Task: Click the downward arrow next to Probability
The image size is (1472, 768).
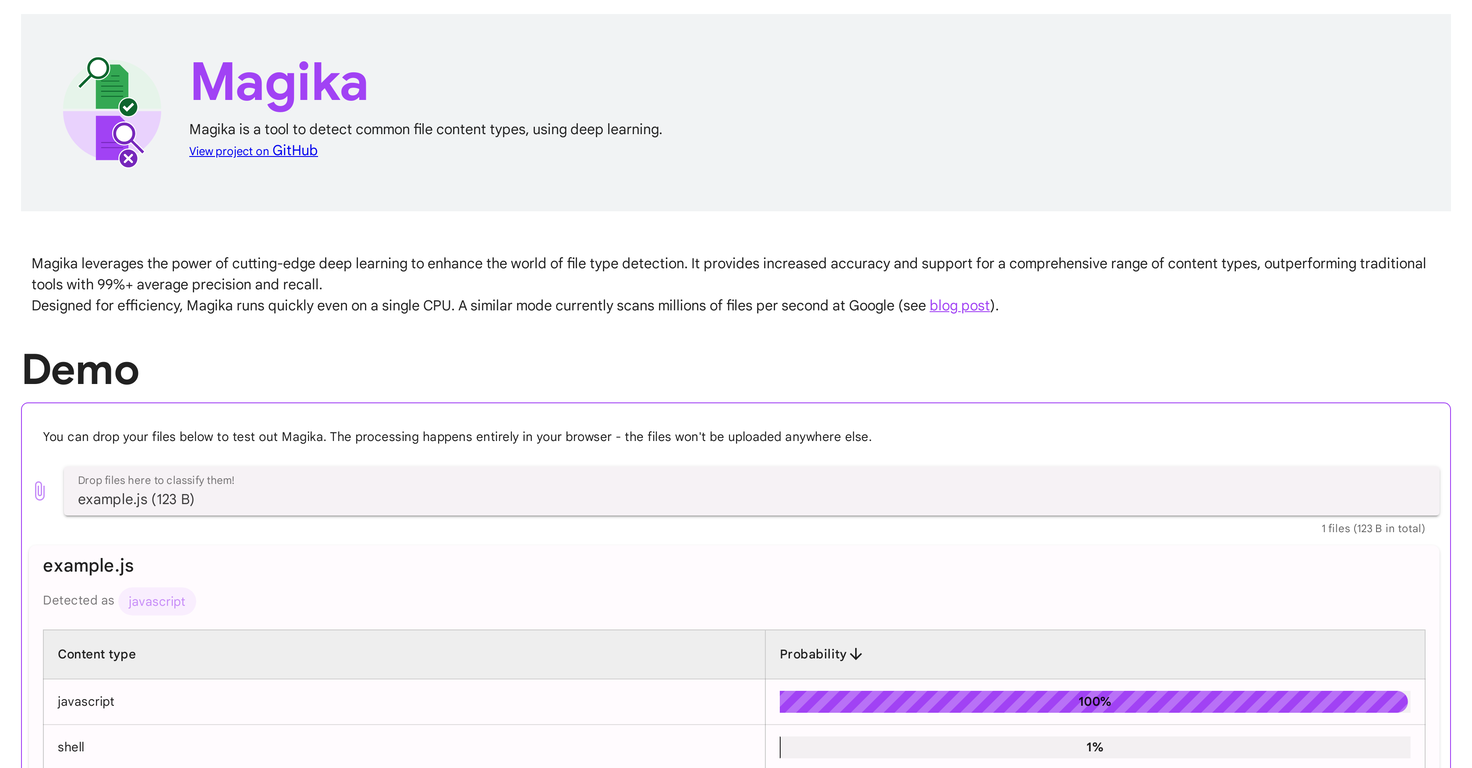Action: coord(856,654)
